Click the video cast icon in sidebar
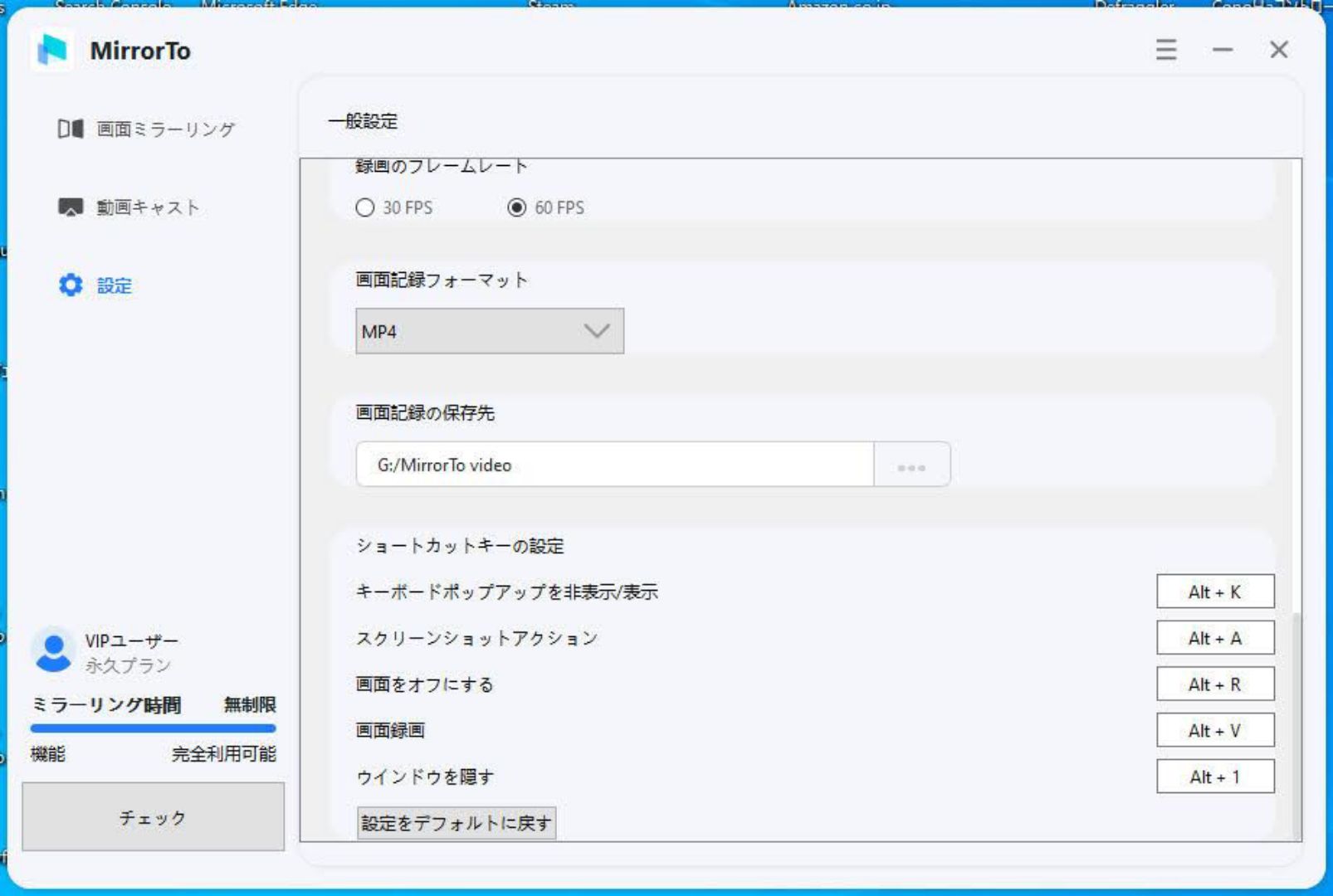The height and width of the screenshot is (896, 1333). tap(71, 207)
